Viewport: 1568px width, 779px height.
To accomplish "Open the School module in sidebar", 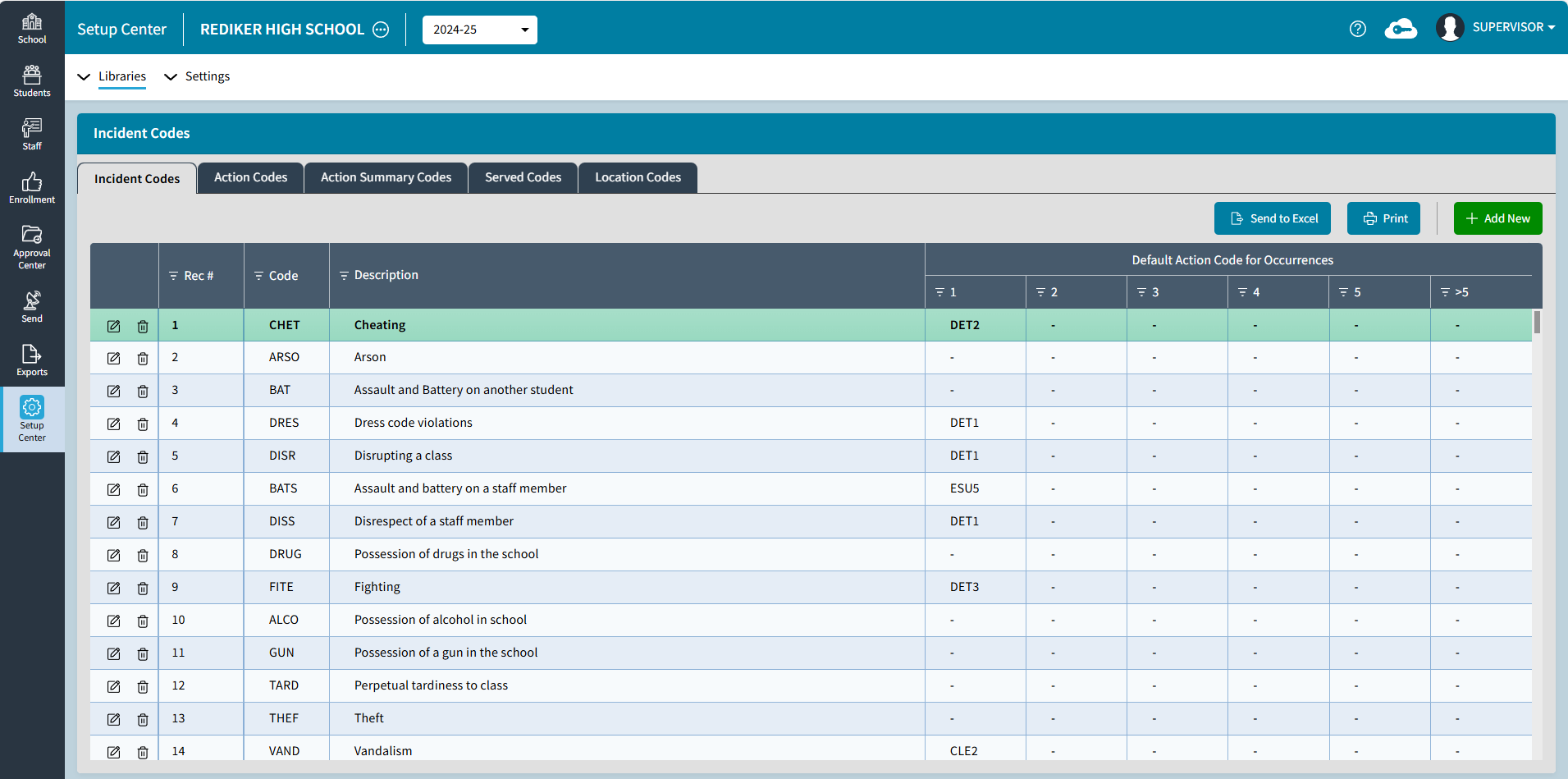I will [32, 28].
